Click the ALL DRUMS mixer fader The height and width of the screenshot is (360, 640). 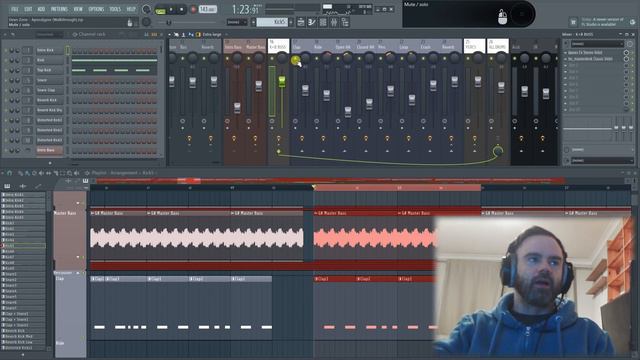point(501,86)
